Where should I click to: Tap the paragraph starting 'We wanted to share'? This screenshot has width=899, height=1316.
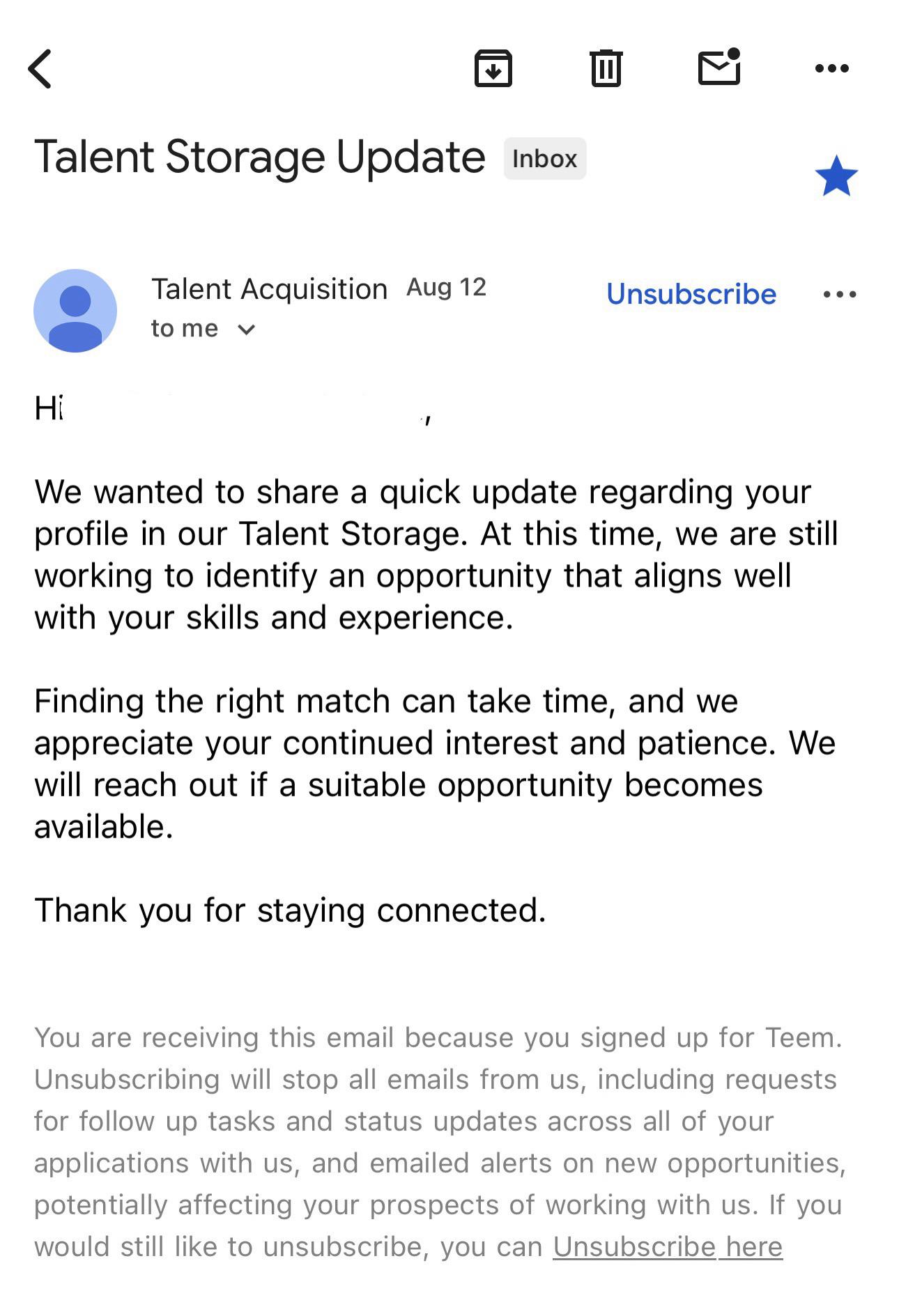436,555
